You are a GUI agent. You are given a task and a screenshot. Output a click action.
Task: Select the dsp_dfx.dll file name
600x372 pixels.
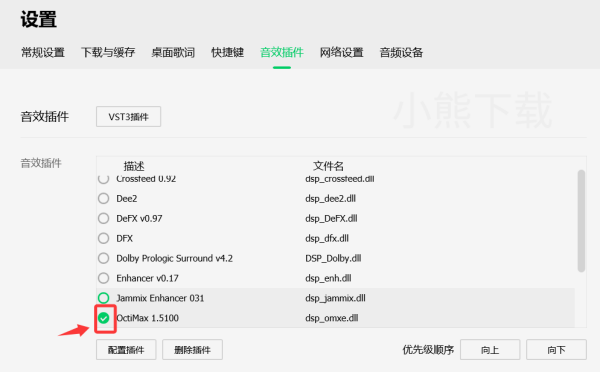click(x=327, y=238)
